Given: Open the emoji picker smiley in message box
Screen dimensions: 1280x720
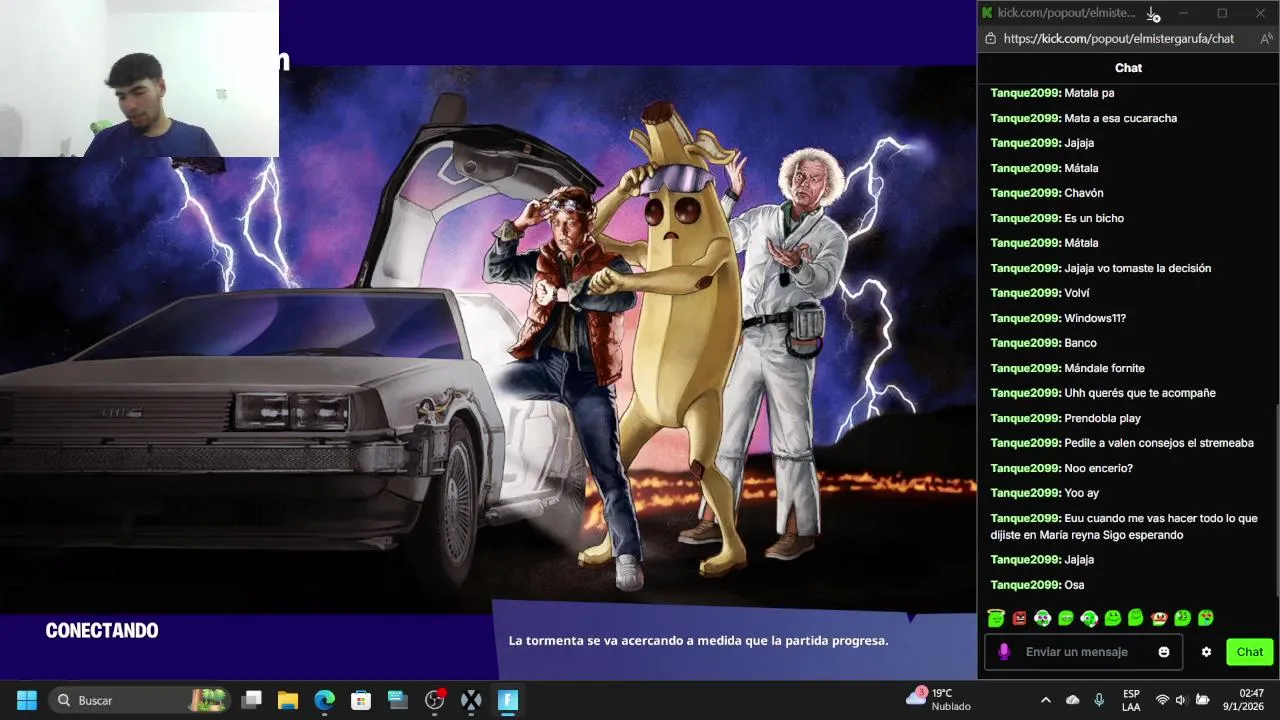Looking at the screenshot, I should [1164, 652].
